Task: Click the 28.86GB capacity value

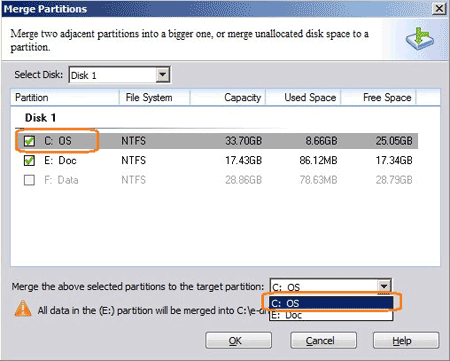Action: 244,180
